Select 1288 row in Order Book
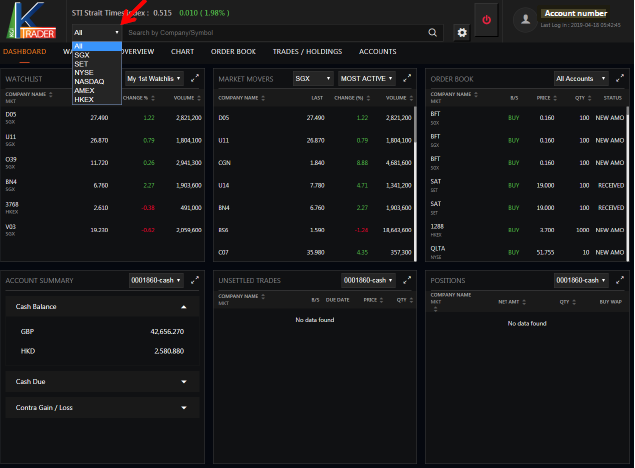 527,230
